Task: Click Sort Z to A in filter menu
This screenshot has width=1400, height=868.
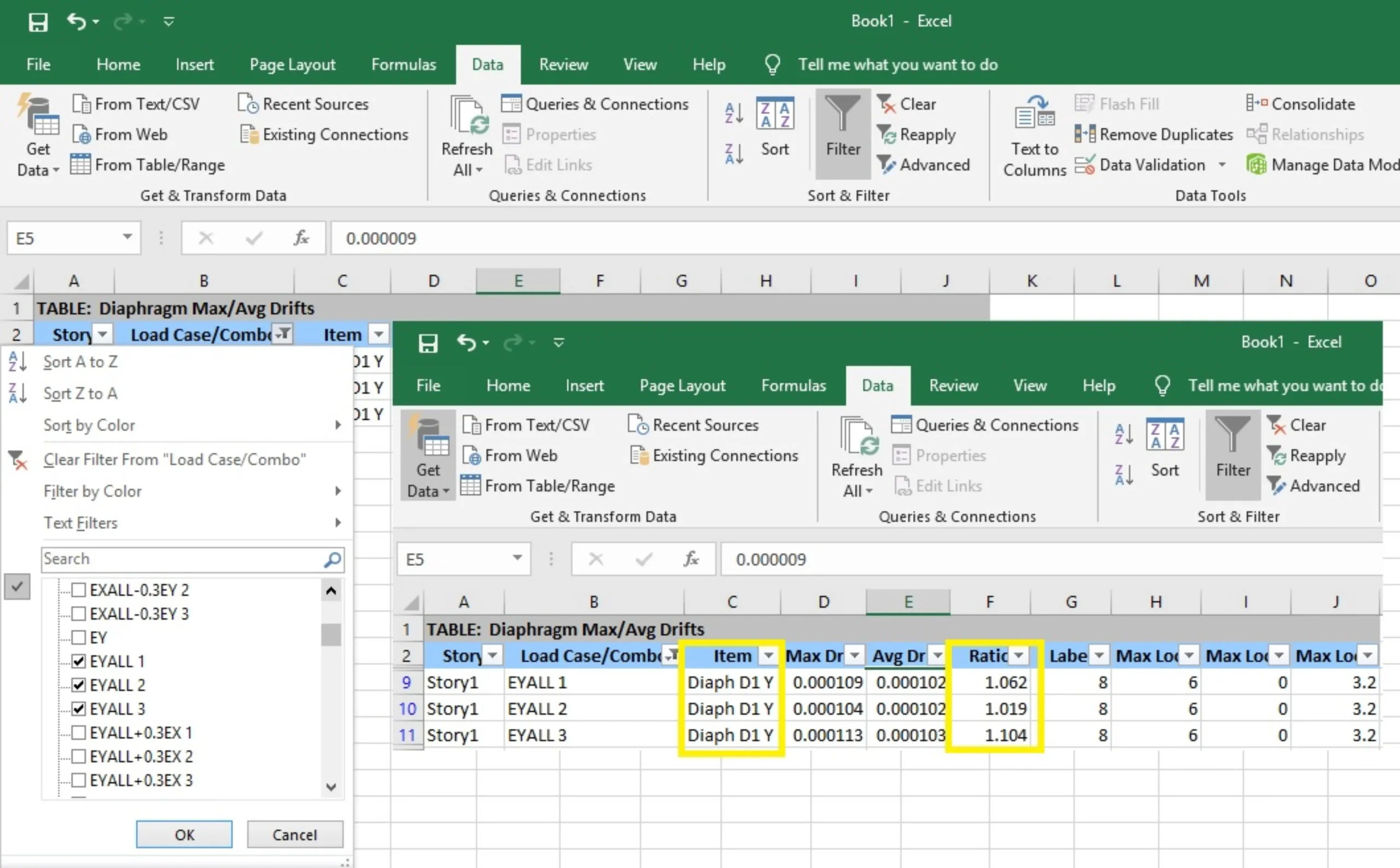Action: [x=80, y=393]
